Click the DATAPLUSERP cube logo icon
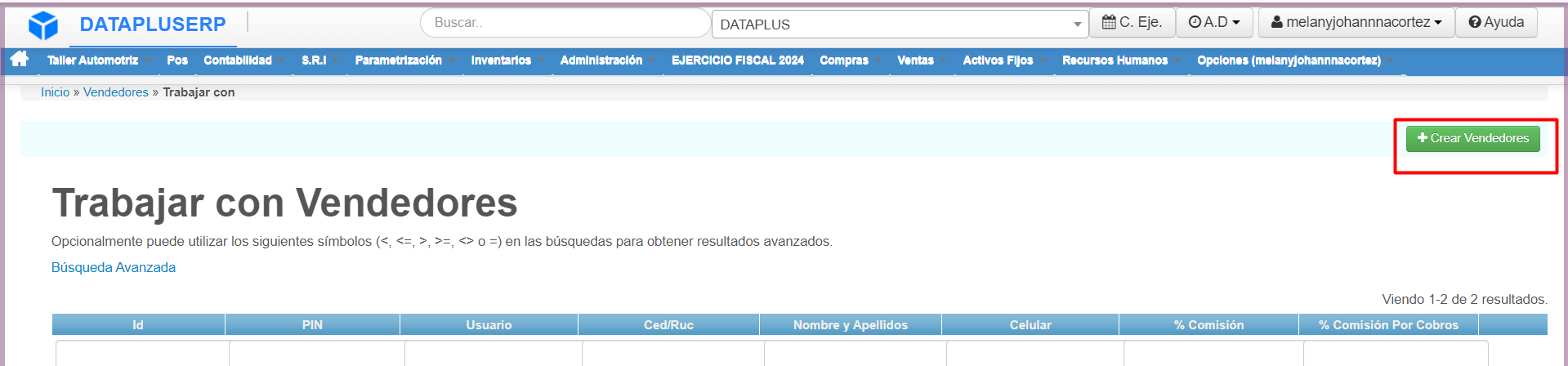The height and width of the screenshot is (366, 1568). 43,25
